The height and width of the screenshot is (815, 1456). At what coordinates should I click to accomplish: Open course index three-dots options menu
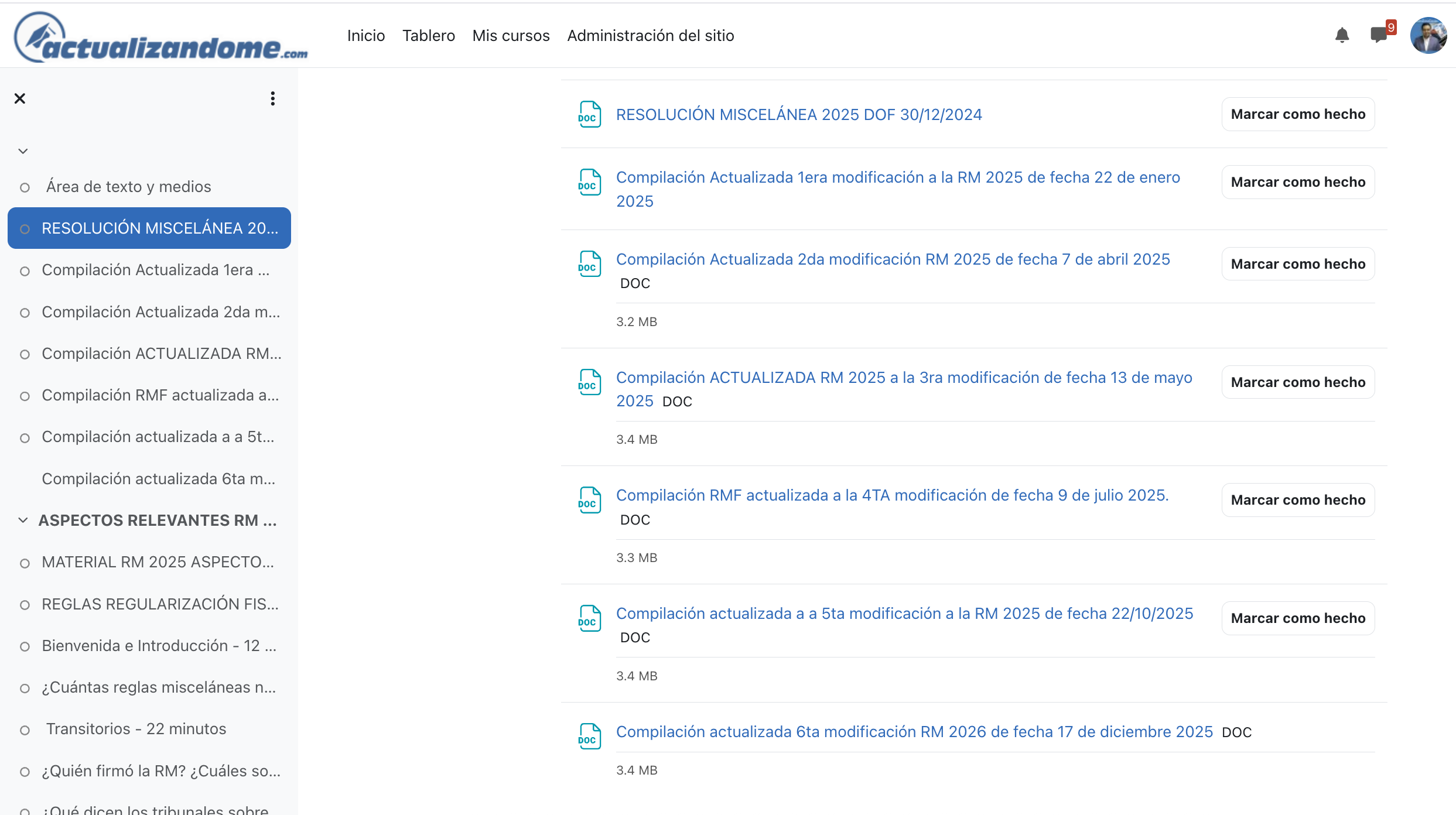coord(272,98)
